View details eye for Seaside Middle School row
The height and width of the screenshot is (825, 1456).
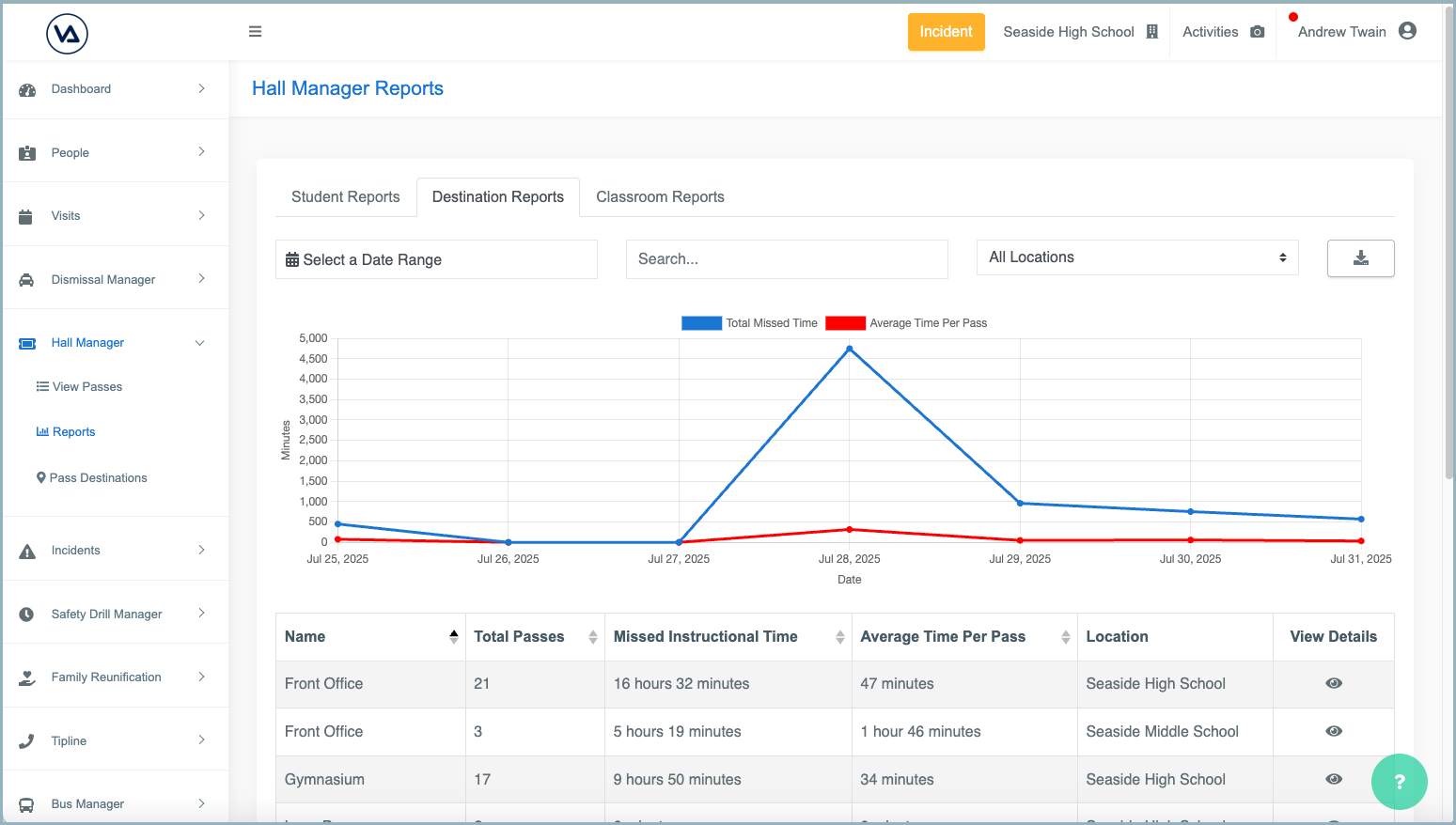1333,731
